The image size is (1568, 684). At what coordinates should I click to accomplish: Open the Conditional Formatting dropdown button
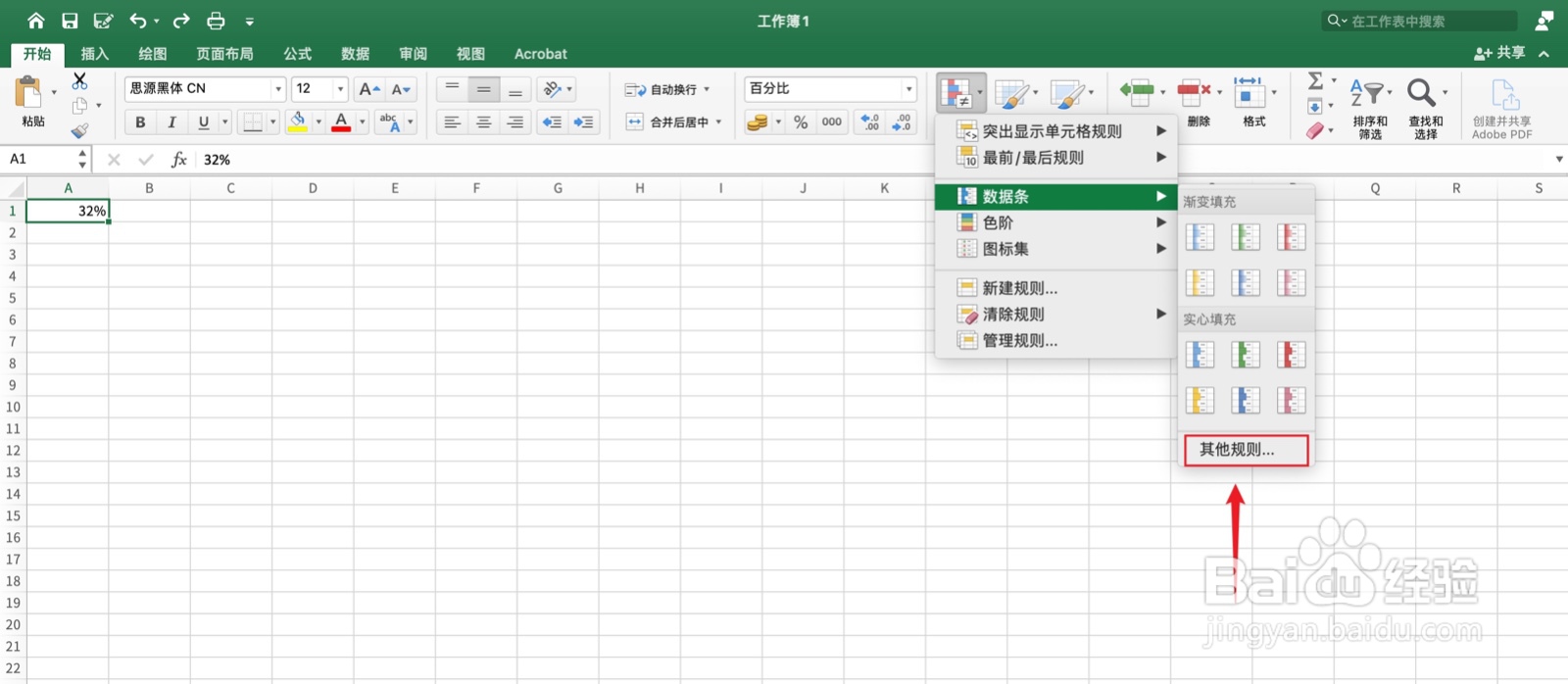(x=960, y=93)
